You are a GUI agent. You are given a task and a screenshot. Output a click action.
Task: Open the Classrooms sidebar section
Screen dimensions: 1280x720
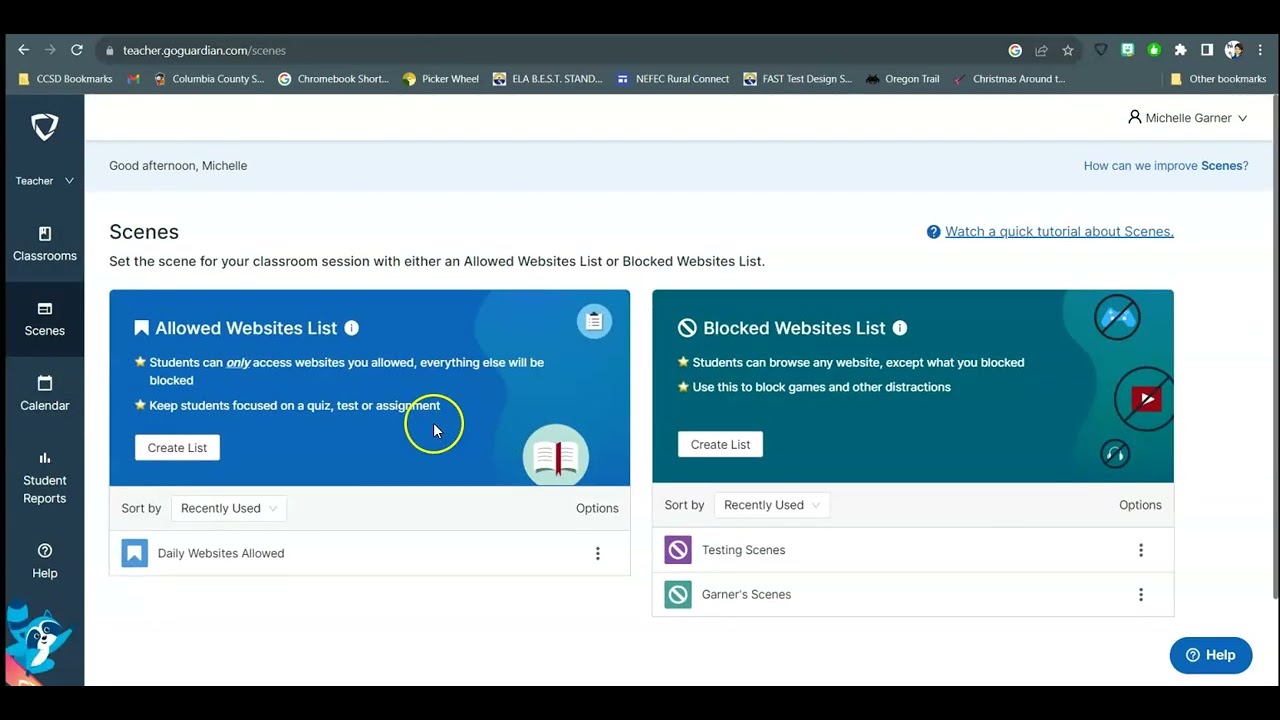tap(45, 244)
